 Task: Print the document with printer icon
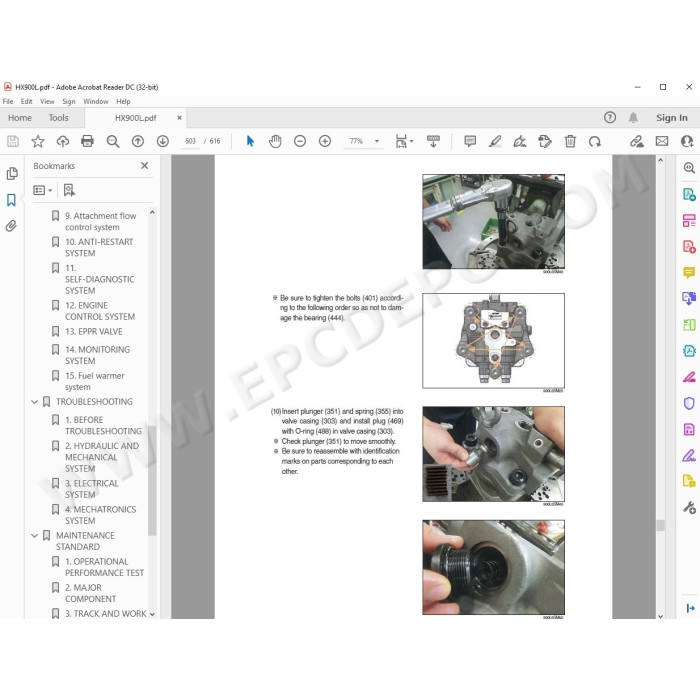tap(88, 142)
